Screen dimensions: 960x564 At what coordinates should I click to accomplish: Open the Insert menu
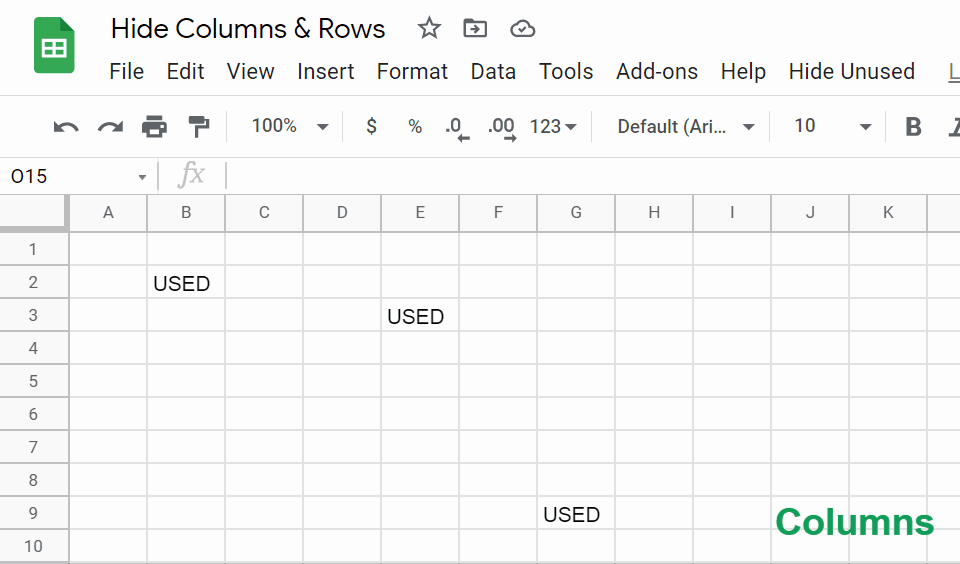tap(325, 72)
